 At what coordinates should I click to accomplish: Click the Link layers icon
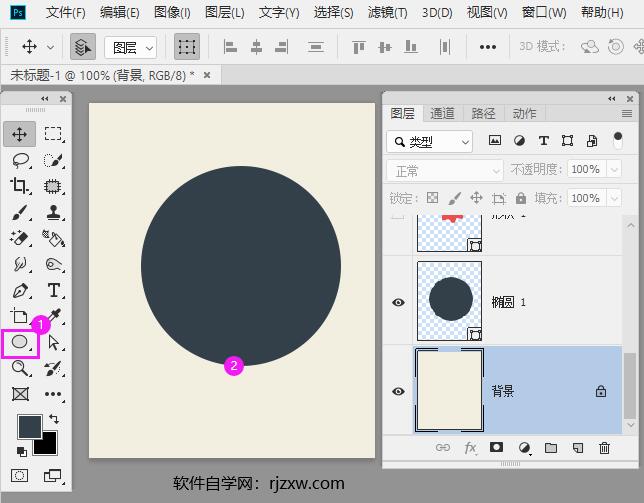pos(443,447)
